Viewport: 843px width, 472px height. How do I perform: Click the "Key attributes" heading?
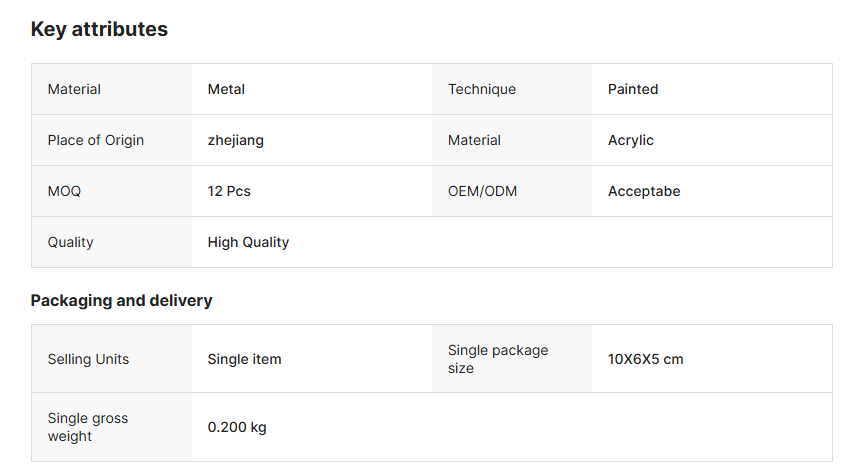(x=99, y=30)
